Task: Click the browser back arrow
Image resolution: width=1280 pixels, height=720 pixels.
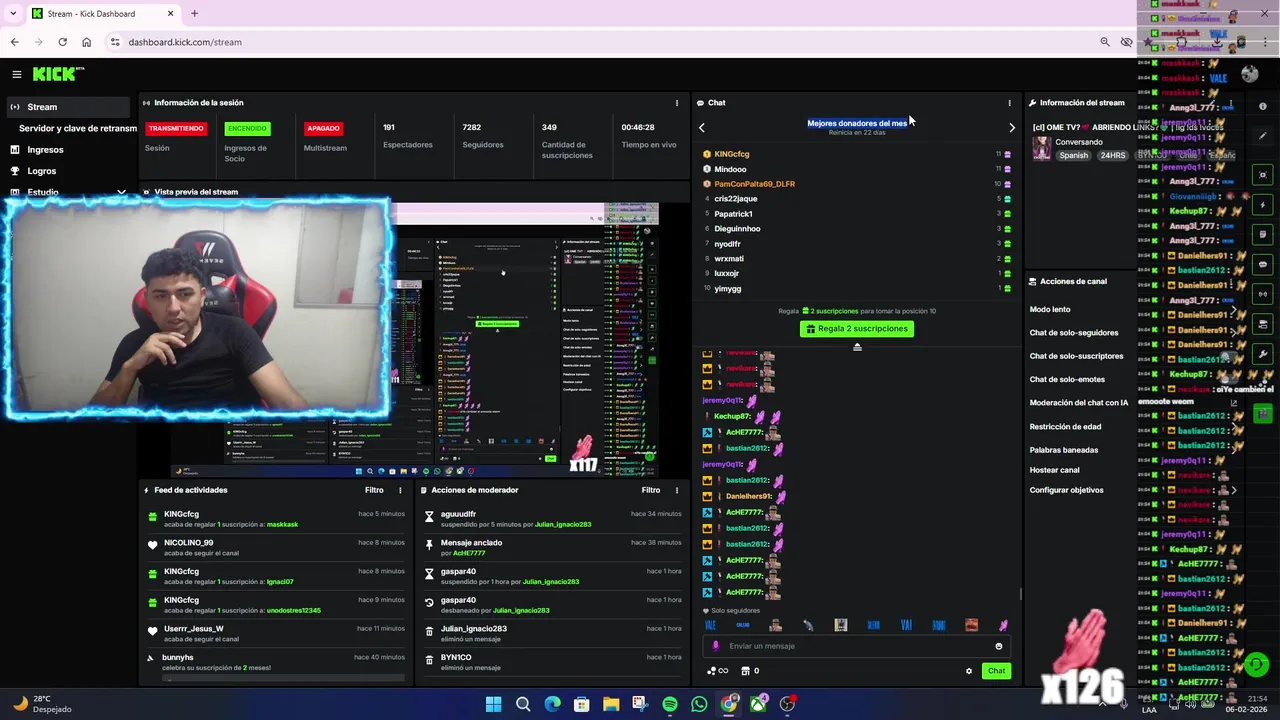Action: [14, 42]
